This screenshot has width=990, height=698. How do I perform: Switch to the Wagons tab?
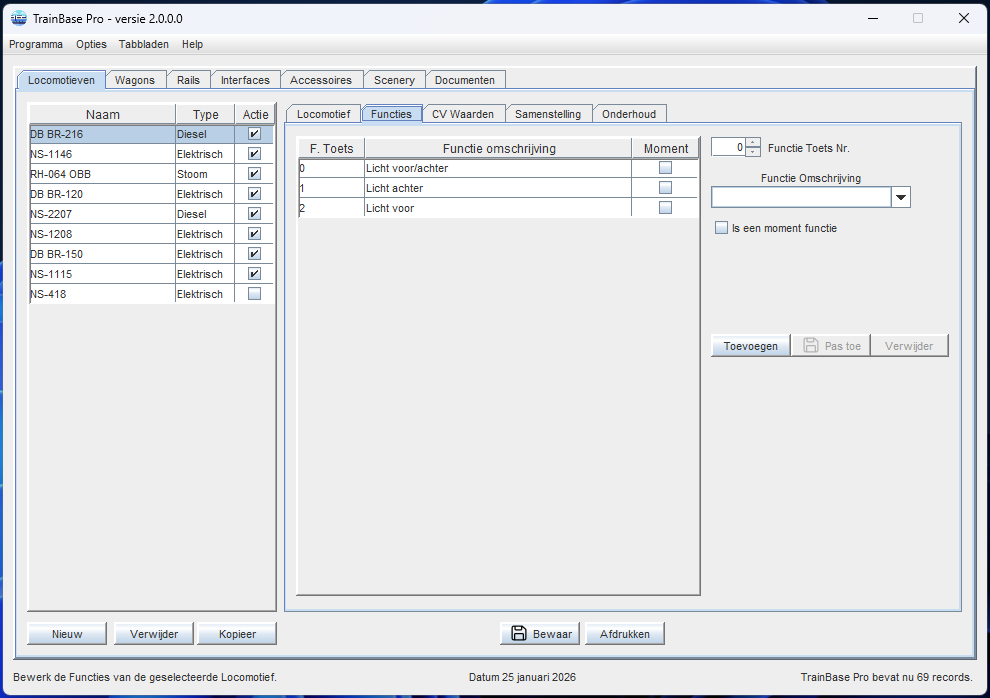click(135, 80)
